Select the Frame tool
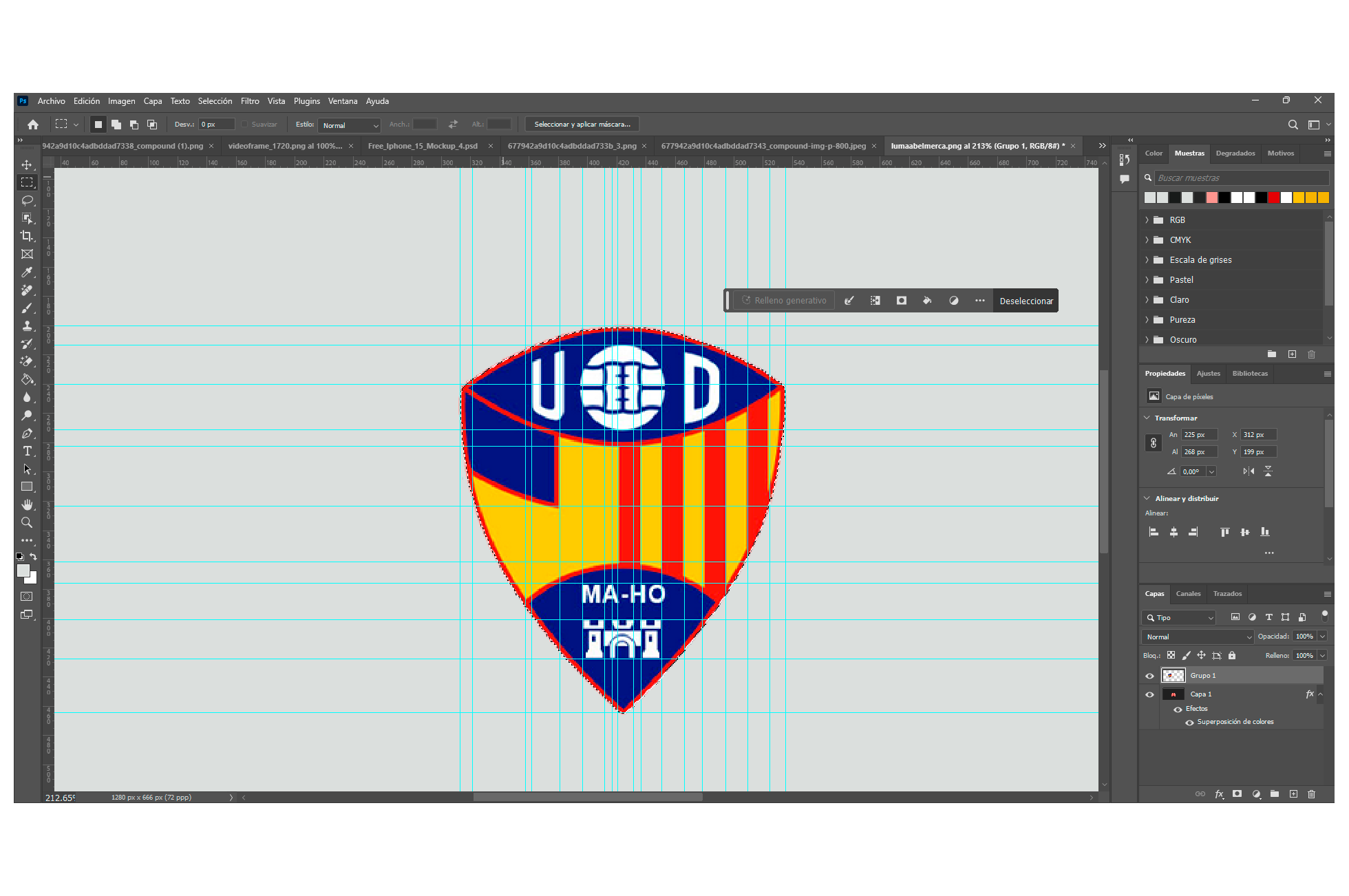The height and width of the screenshot is (896, 1349). (x=27, y=254)
